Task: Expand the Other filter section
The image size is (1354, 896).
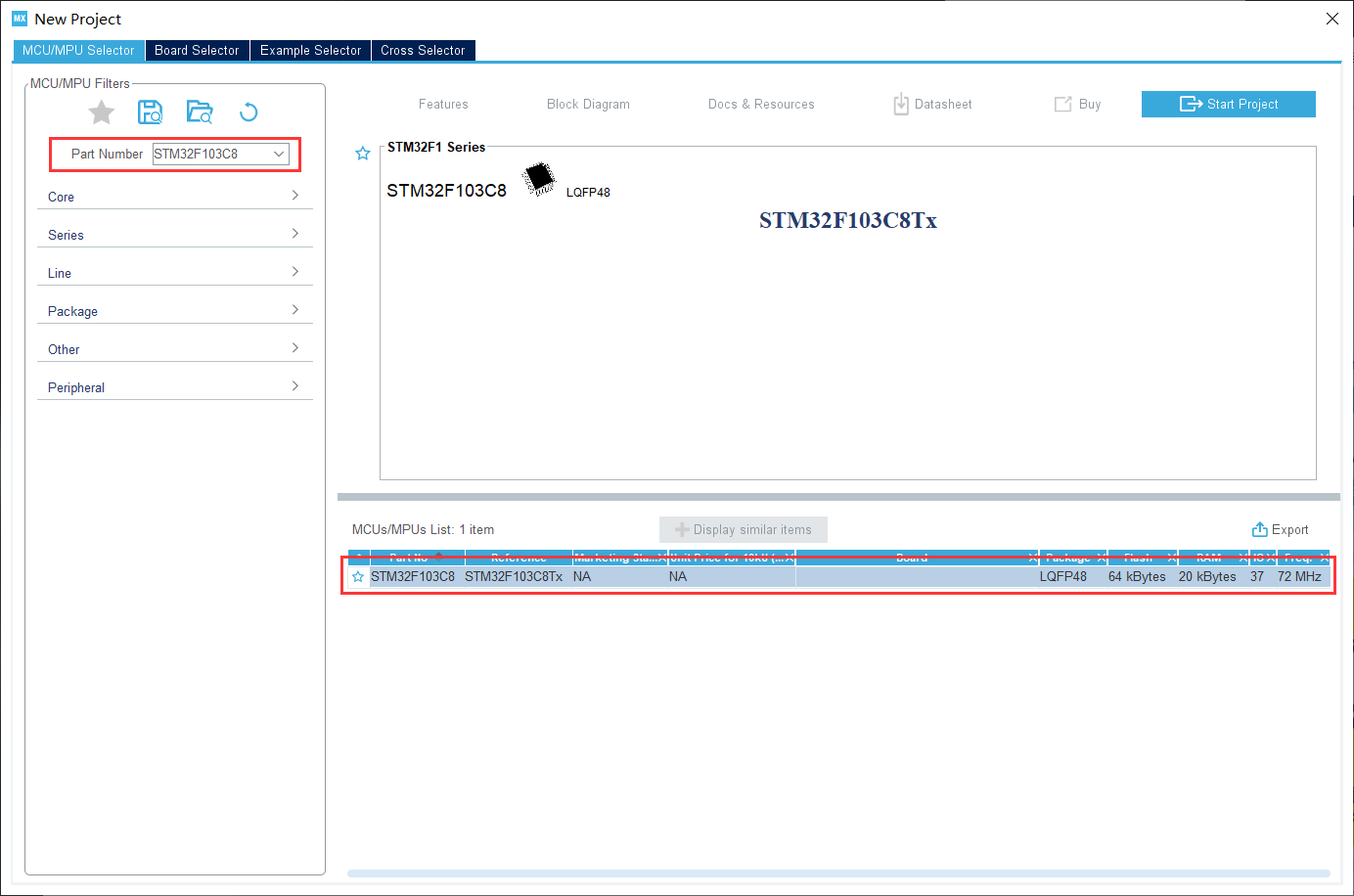Action: (174, 349)
